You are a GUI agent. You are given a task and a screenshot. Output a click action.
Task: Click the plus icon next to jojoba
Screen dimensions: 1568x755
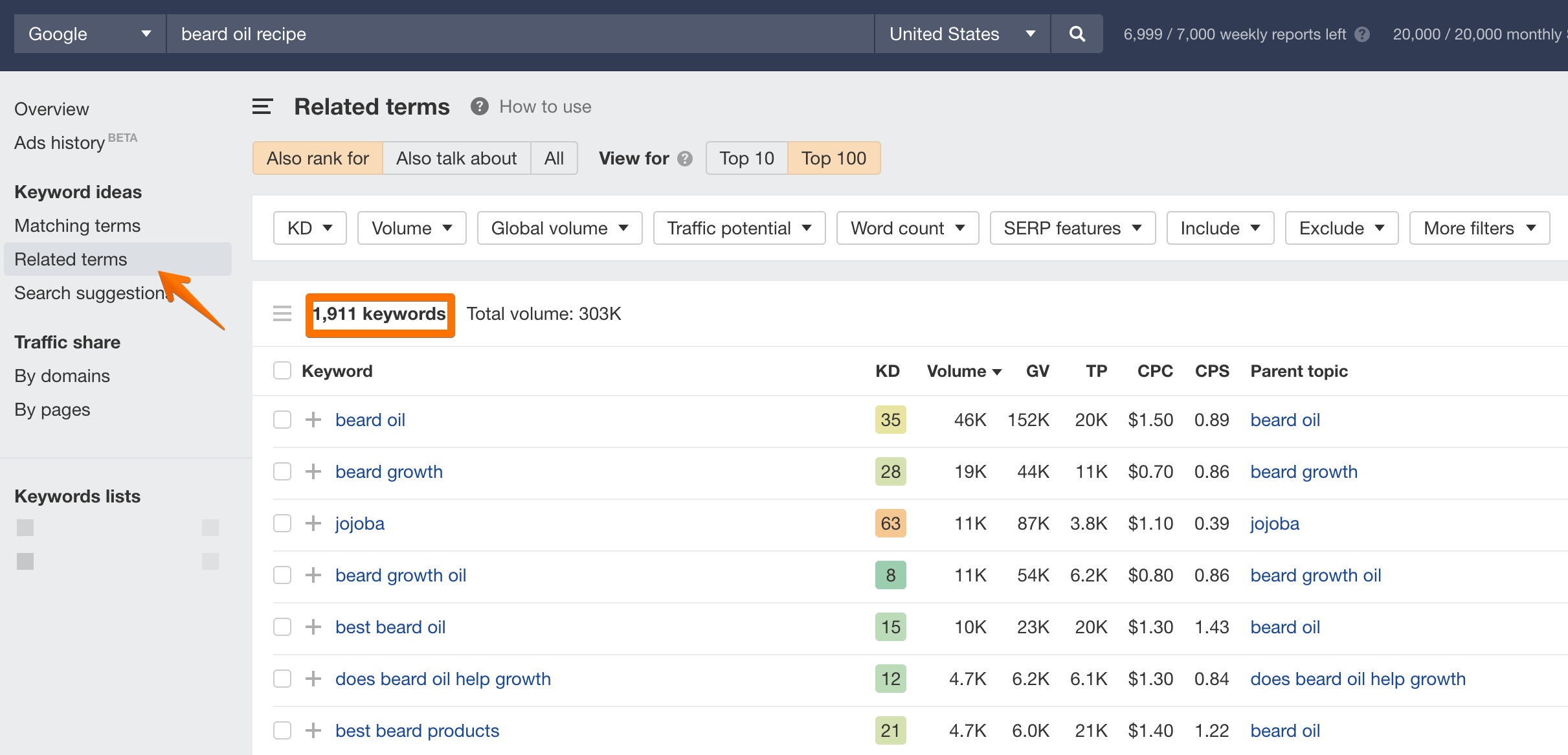(313, 523)
